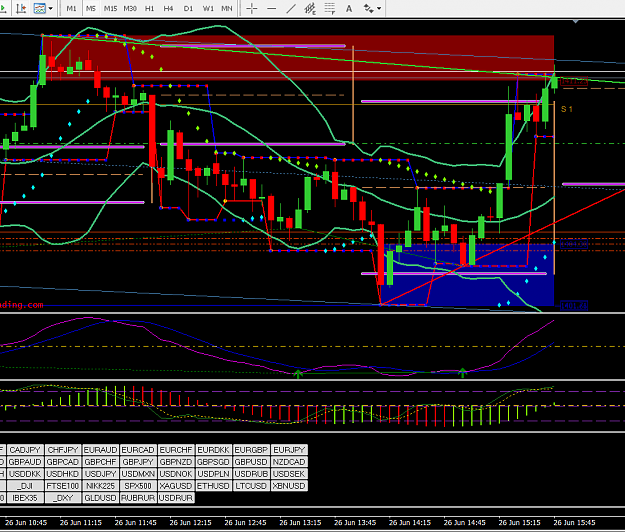The height and width of the screenshot is (532, 625).
Task: Select the EURGBP pair button
Action: click(251, 450)
